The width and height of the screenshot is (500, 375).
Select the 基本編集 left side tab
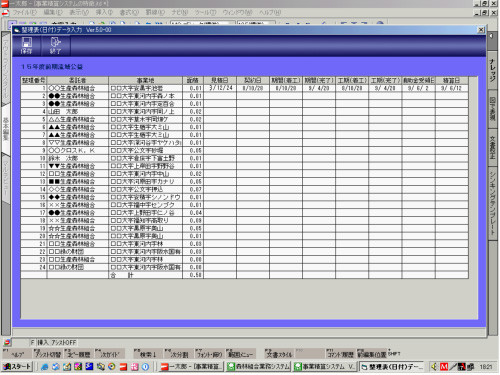coord(6,129)
